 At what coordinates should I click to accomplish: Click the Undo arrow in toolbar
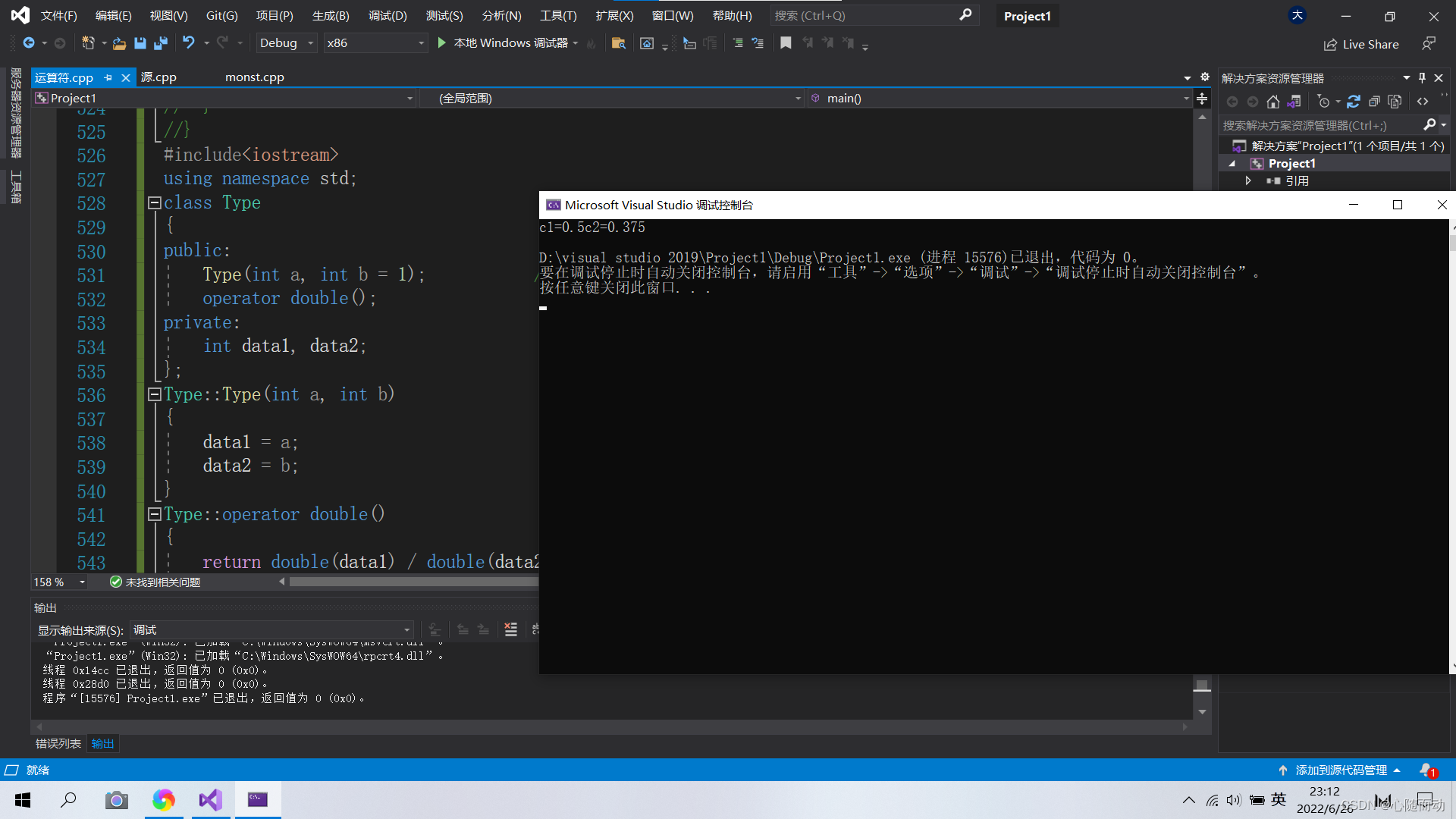click(189, 43)
